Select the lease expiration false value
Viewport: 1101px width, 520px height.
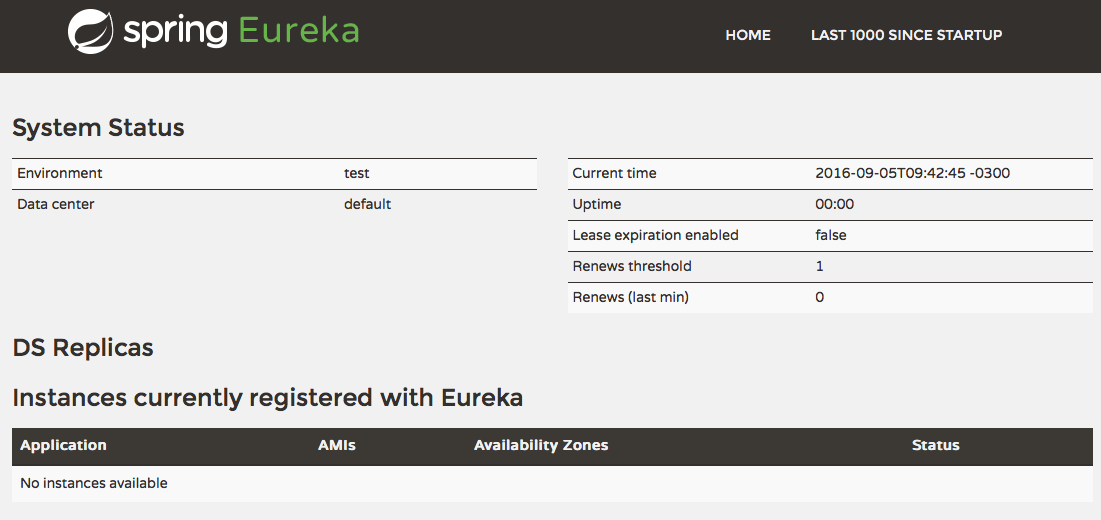pos(831,235)
